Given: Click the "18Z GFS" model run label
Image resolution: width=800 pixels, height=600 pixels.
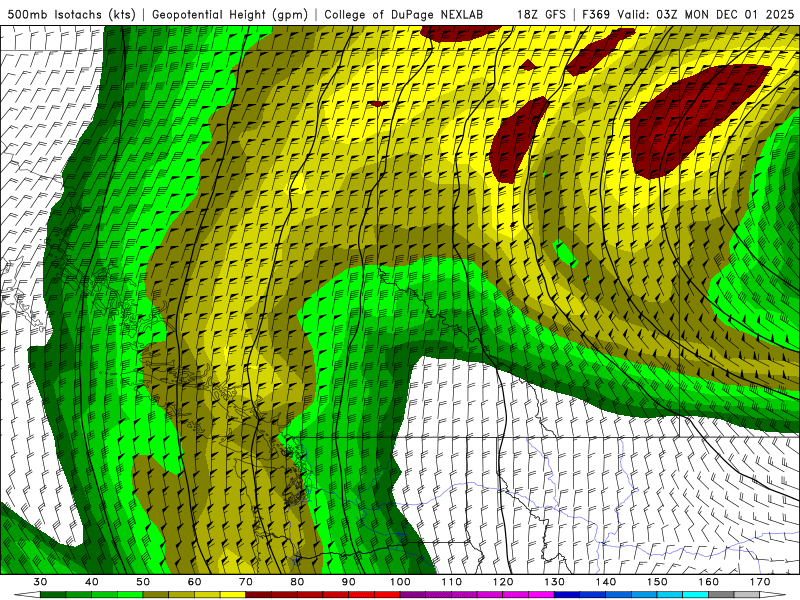Looking at the screenshot, I should [x=541, y=15].
